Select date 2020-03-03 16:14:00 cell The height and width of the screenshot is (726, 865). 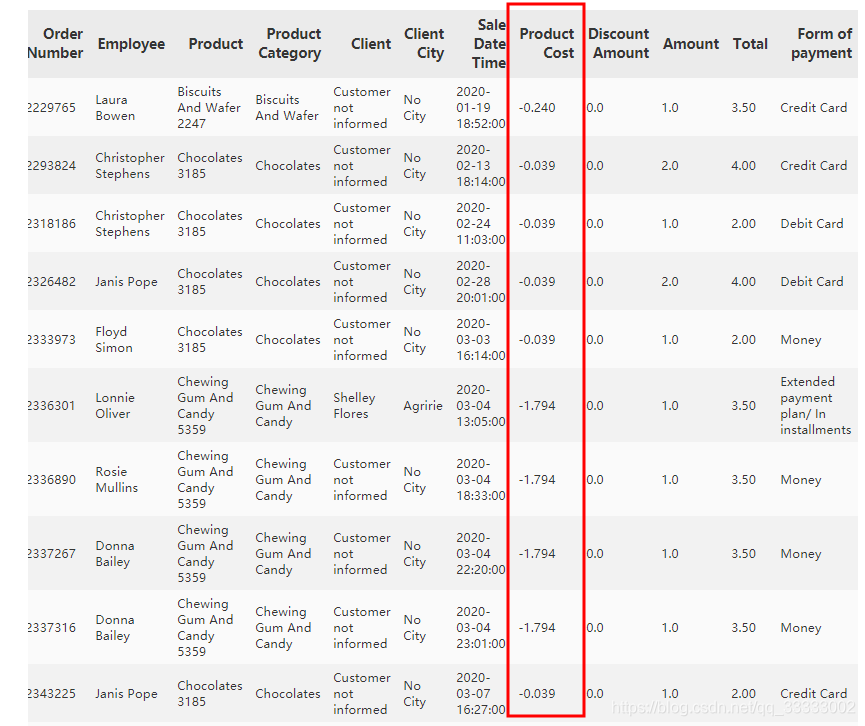pyautogui.click(x=480, y=339)
